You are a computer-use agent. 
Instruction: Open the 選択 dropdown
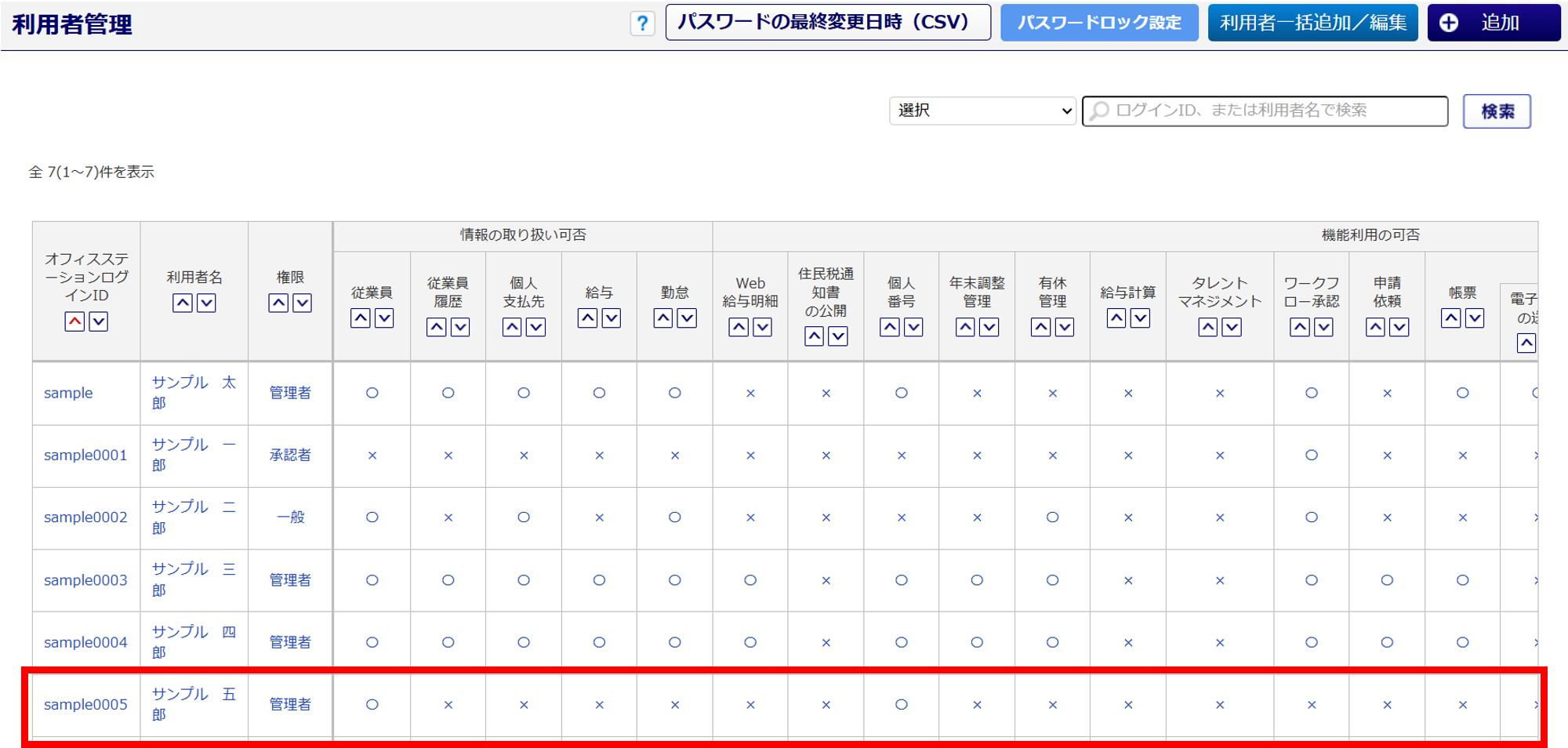[x=982, y=111]
